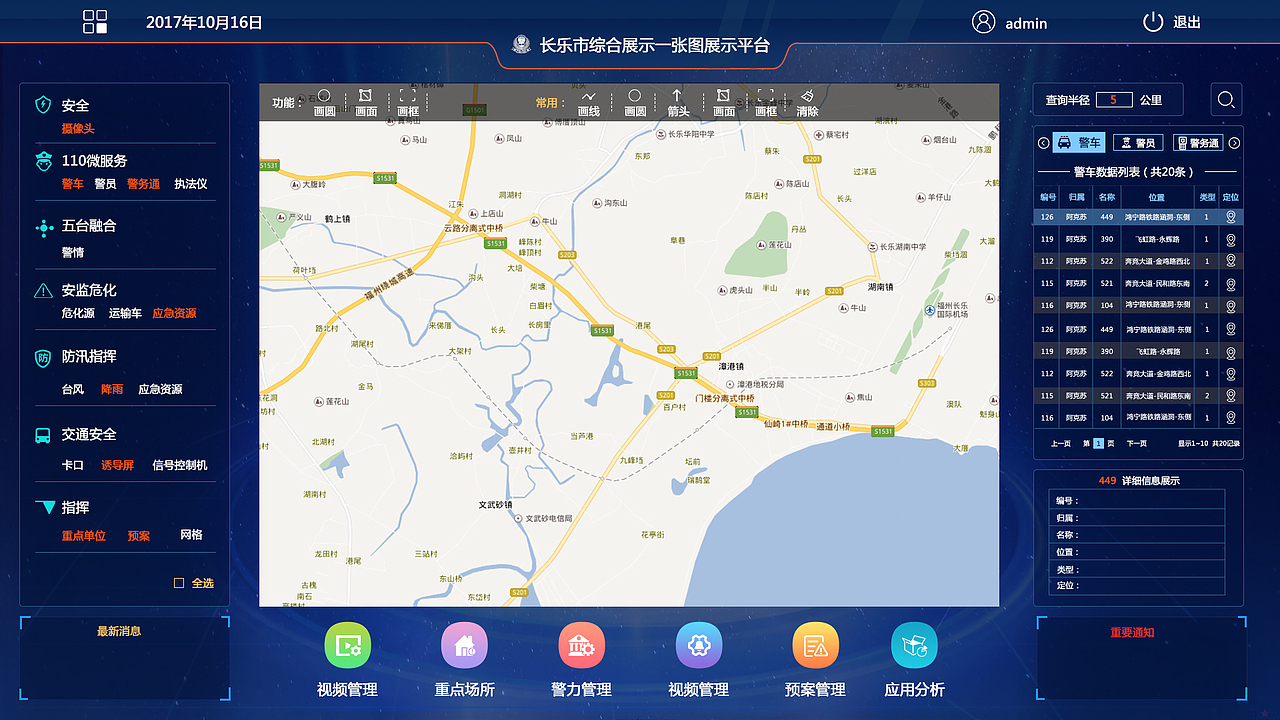Switch to the 警员 tab

coord(1139,142)
